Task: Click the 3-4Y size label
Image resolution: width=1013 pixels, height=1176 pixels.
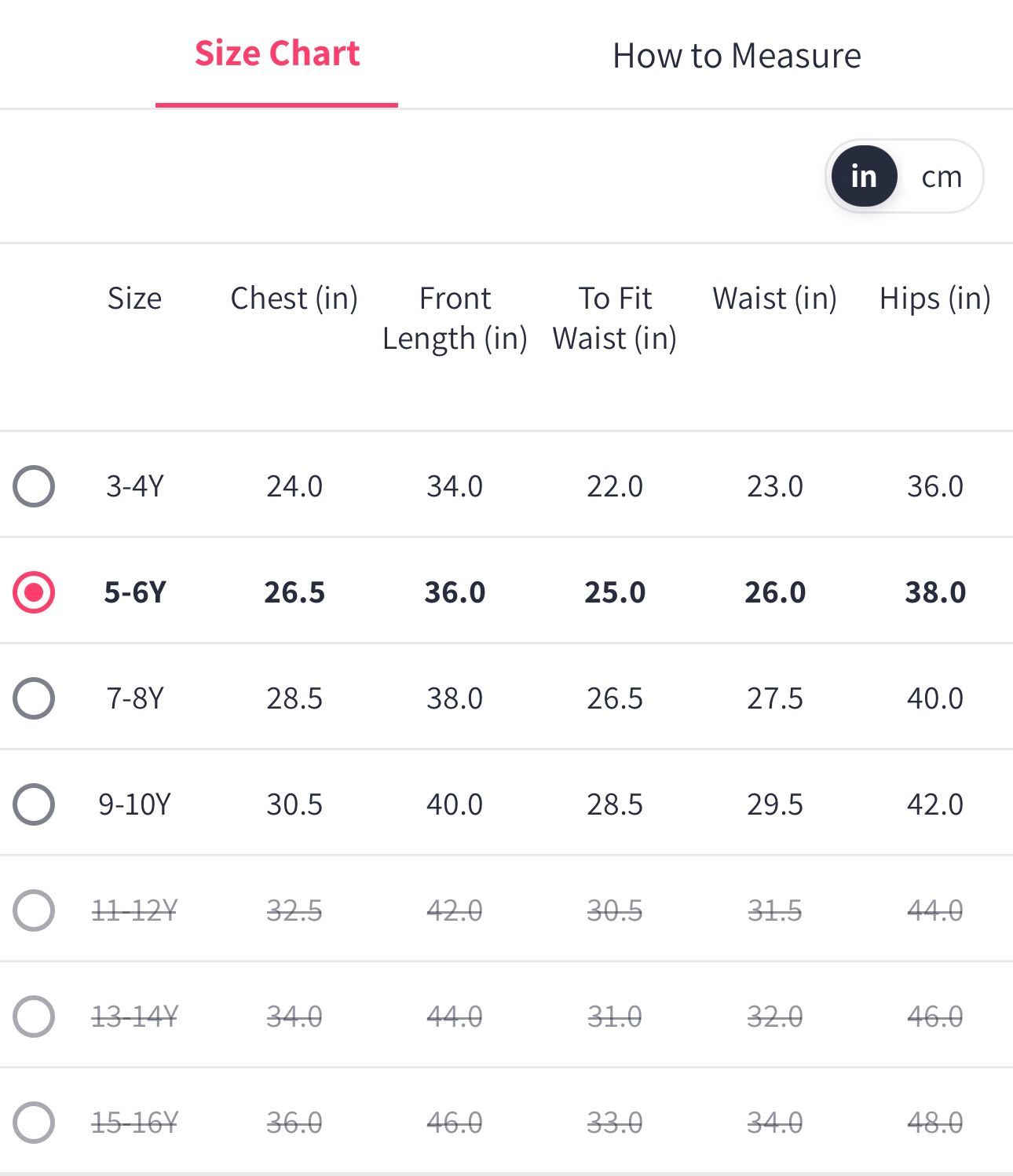Action: pos(135,486)
